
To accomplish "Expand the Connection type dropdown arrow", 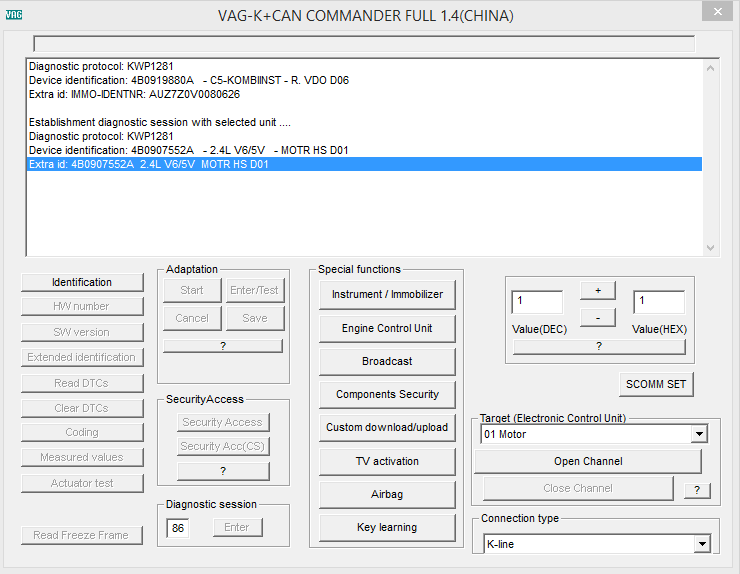I will 702,544.
